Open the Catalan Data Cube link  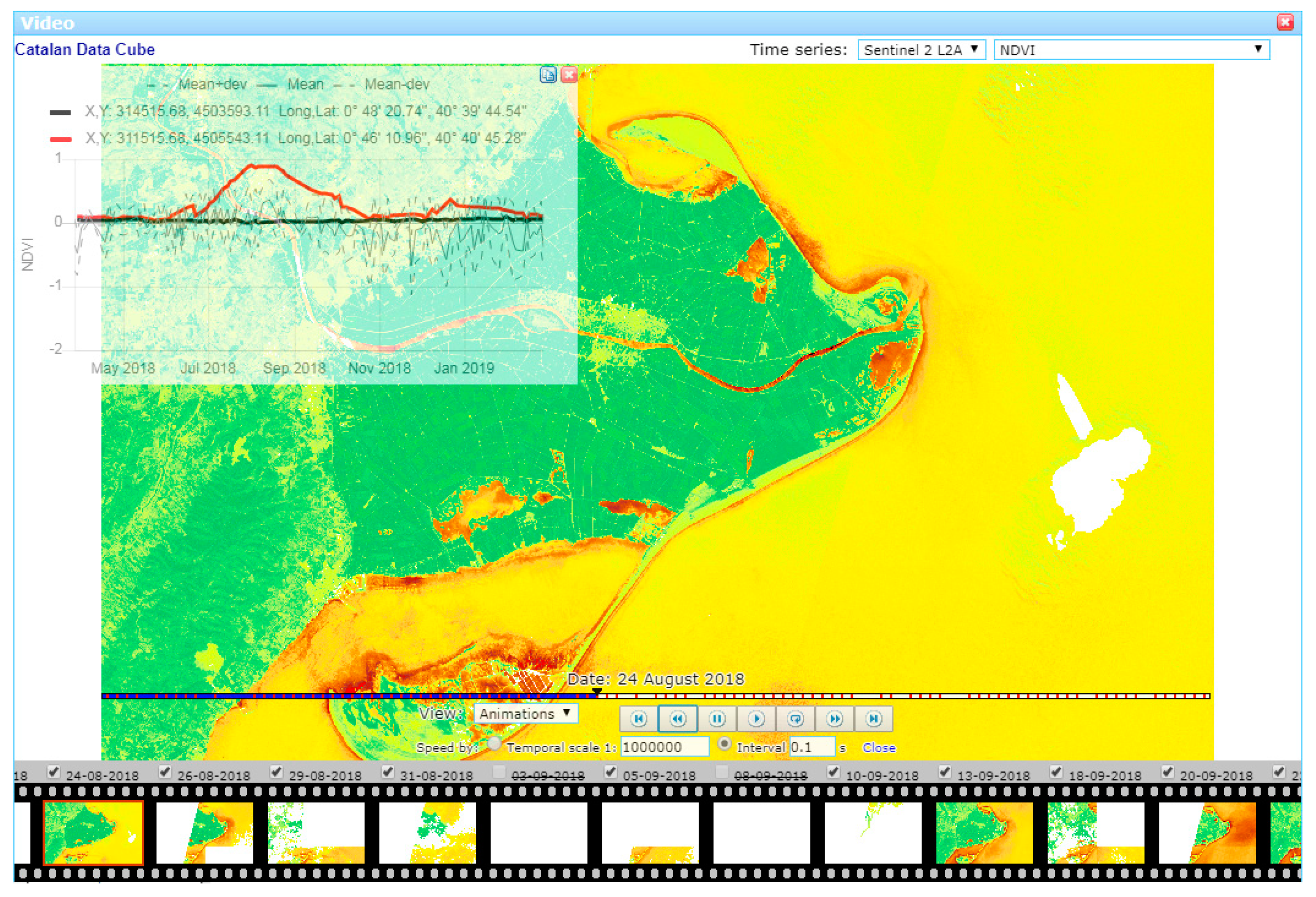(x=85, y=50)
